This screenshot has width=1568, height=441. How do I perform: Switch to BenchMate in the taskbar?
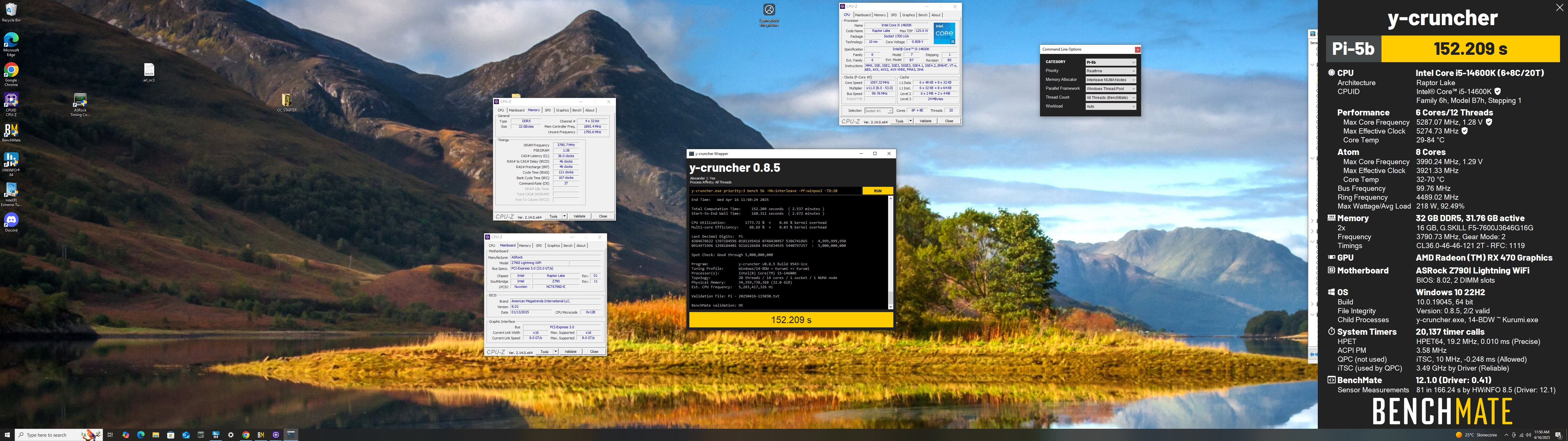click(x=261, y=435)
